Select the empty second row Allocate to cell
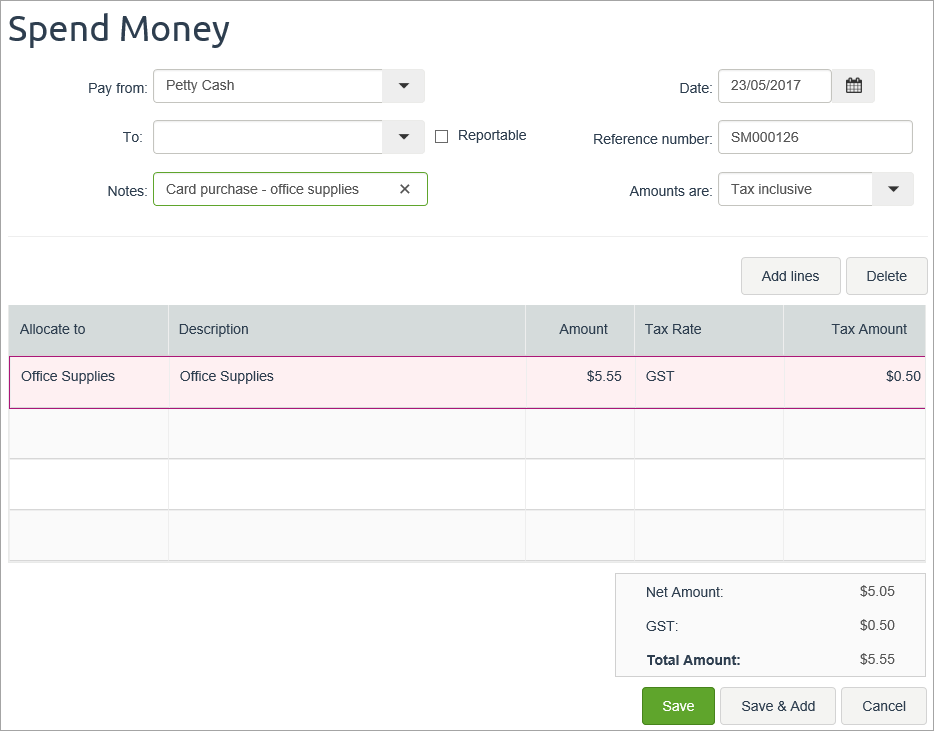Screen dimensions: 934x731 (x=89, y=434)
